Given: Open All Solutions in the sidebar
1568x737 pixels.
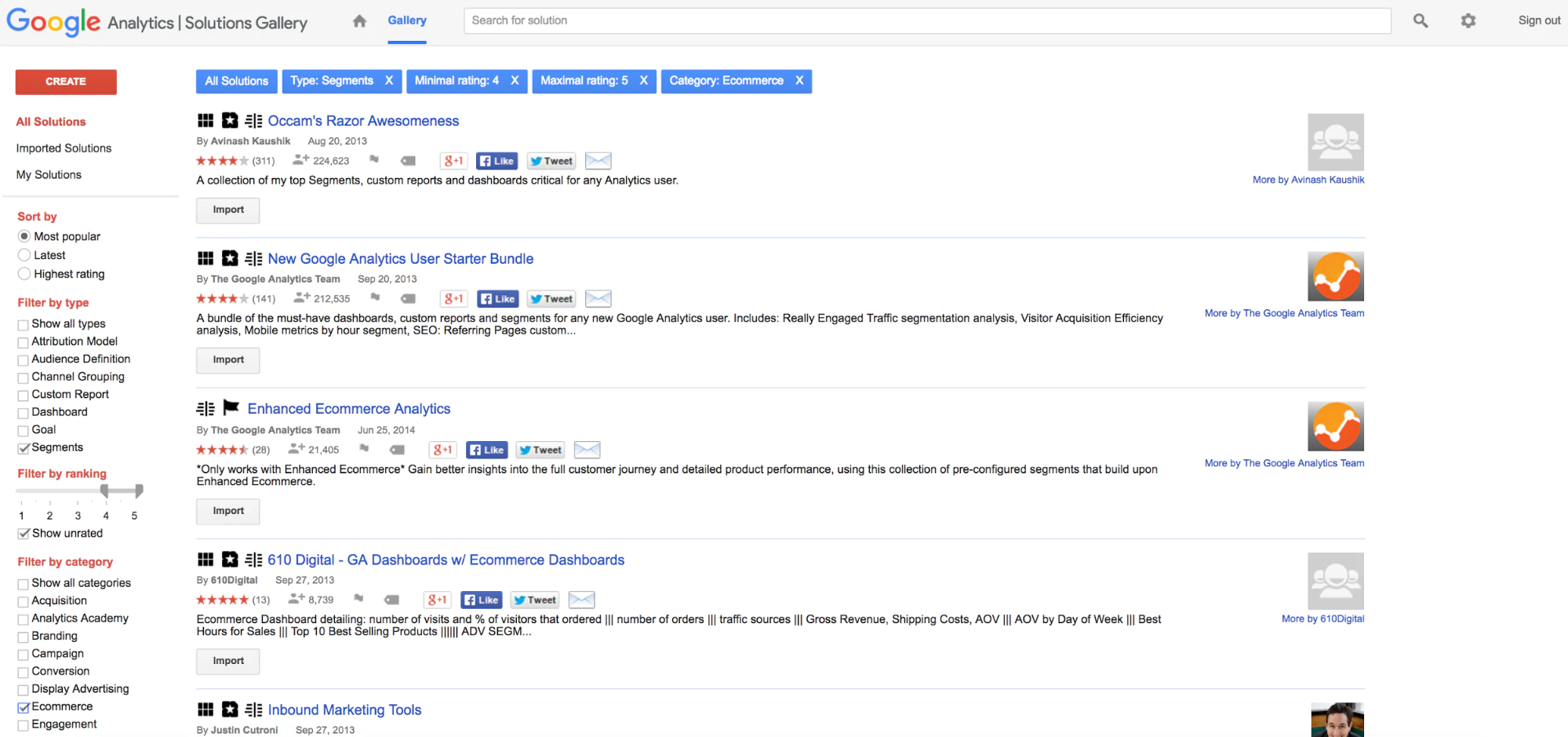Looking at the screenshot, I should [51, 122].
